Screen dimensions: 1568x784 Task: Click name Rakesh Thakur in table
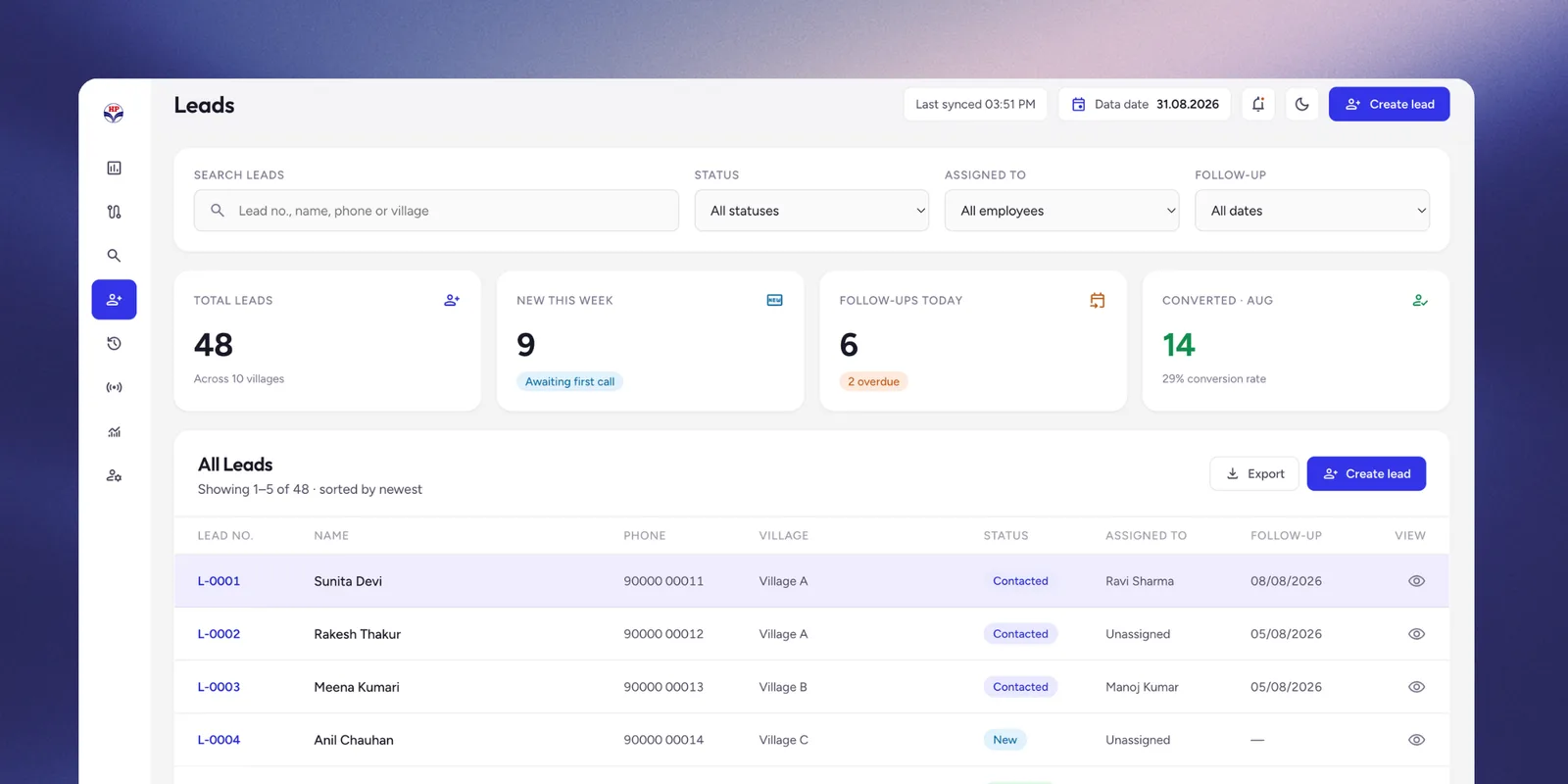point(358,634)
